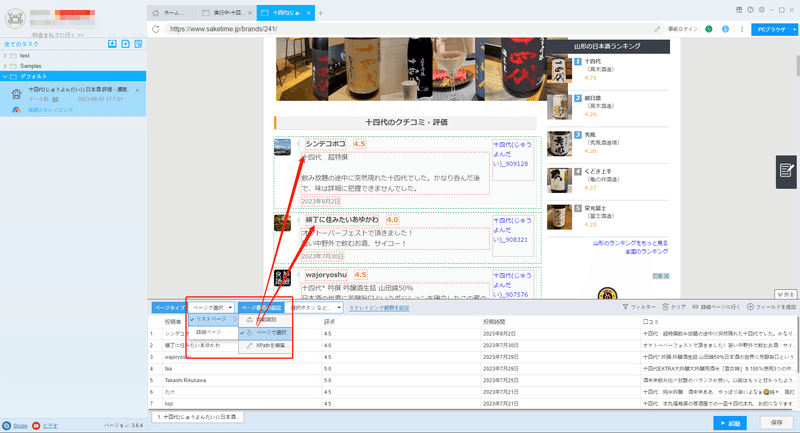Viewport: 800px width, 433px height.
Task: Click the info circle icon in title bar
Action: tap(751, 10)
